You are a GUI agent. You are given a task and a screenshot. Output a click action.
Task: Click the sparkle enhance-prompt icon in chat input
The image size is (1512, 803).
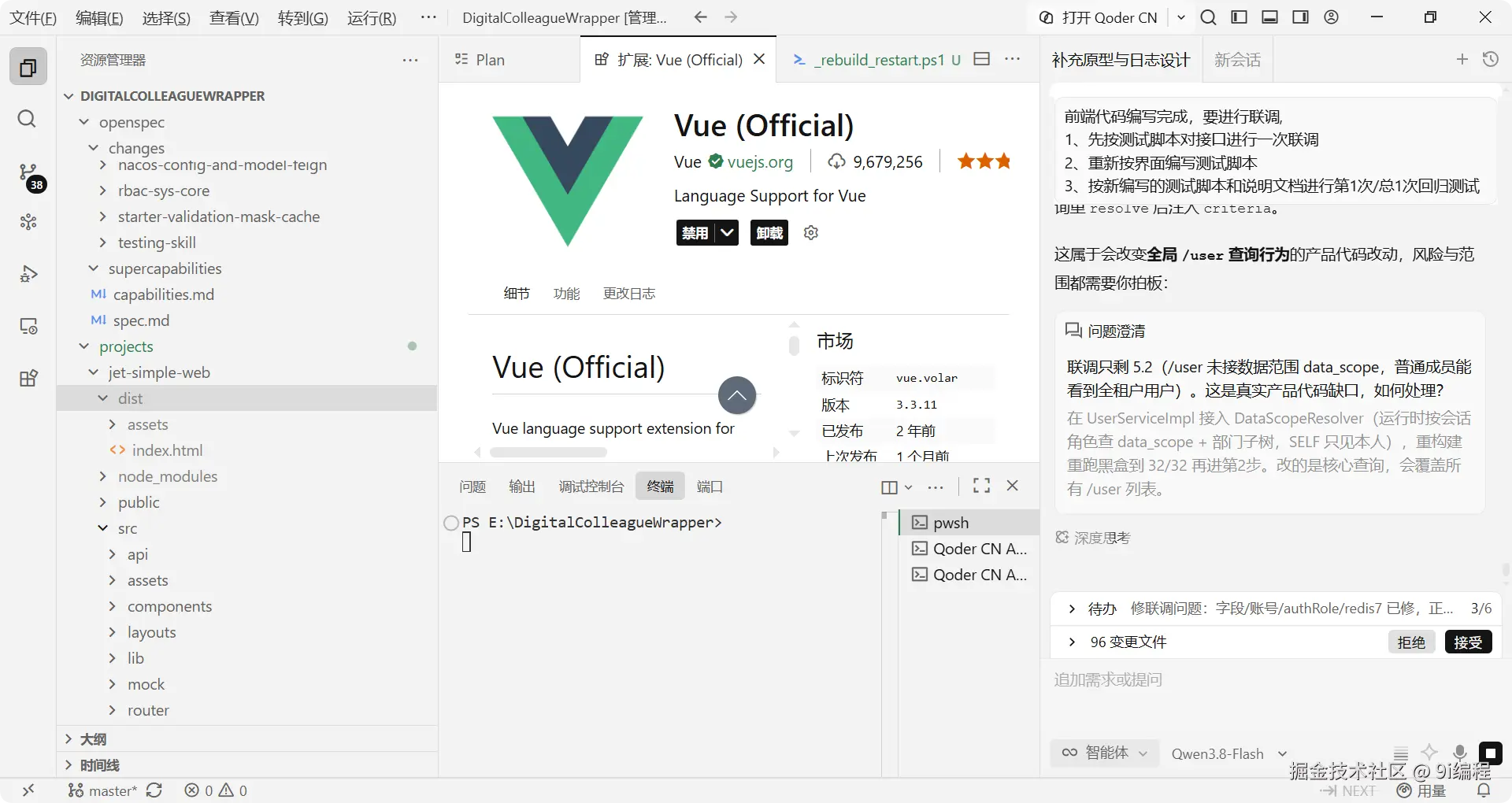(x=1429, y=753)
